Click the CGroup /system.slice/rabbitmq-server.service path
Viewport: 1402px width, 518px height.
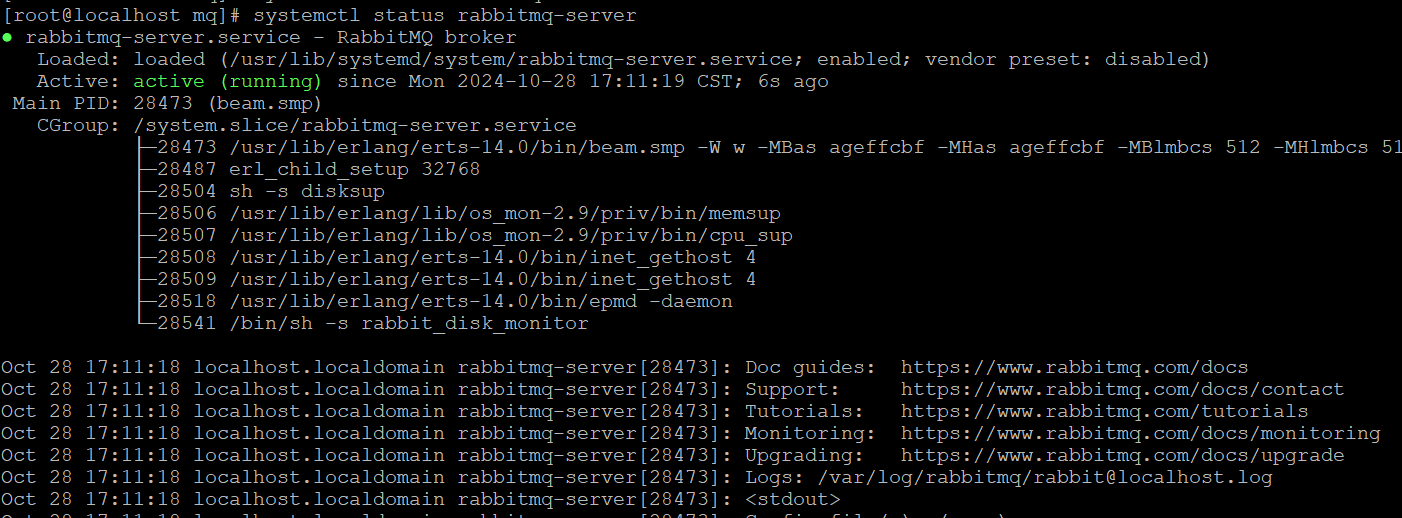(355, 126)
